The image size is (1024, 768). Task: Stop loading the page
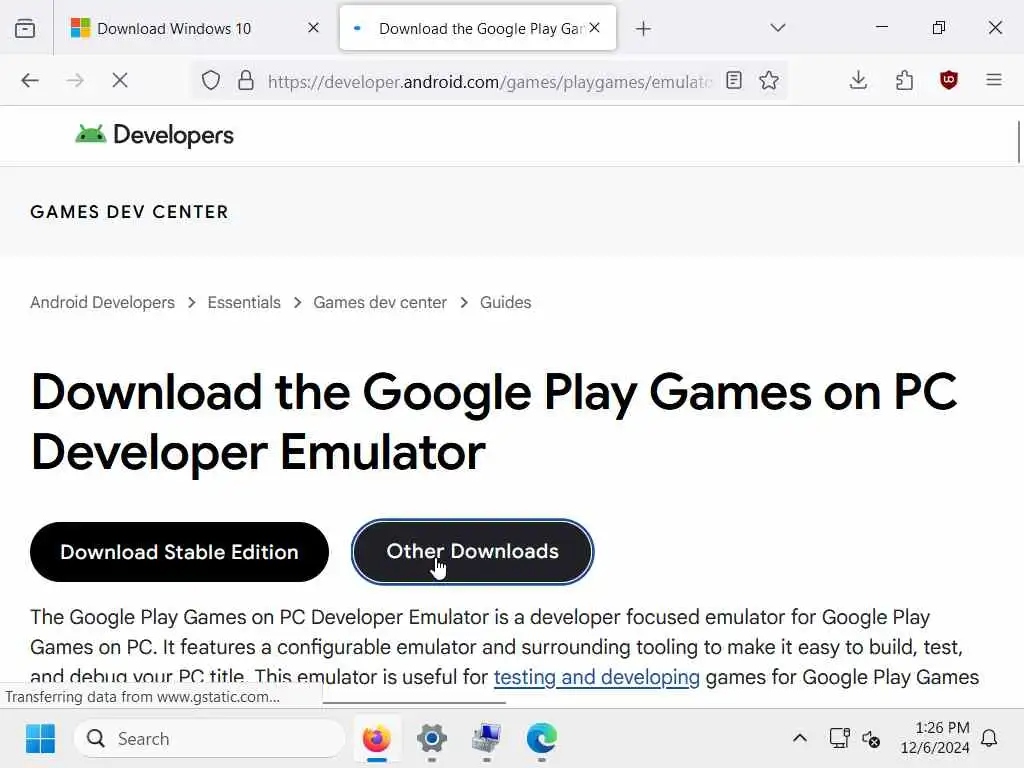click(x=120, y=80)
